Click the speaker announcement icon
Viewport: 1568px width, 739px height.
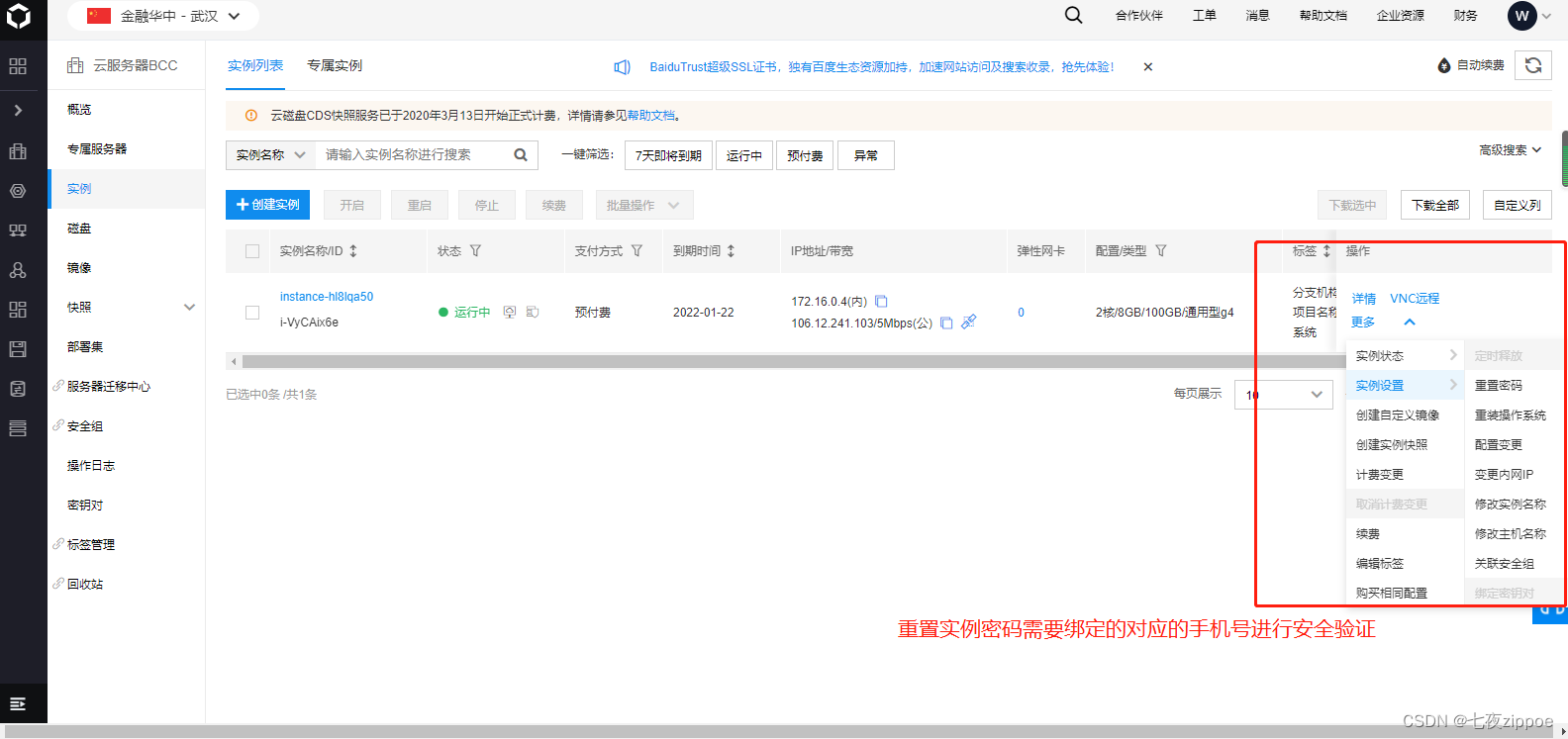(622, 67)
